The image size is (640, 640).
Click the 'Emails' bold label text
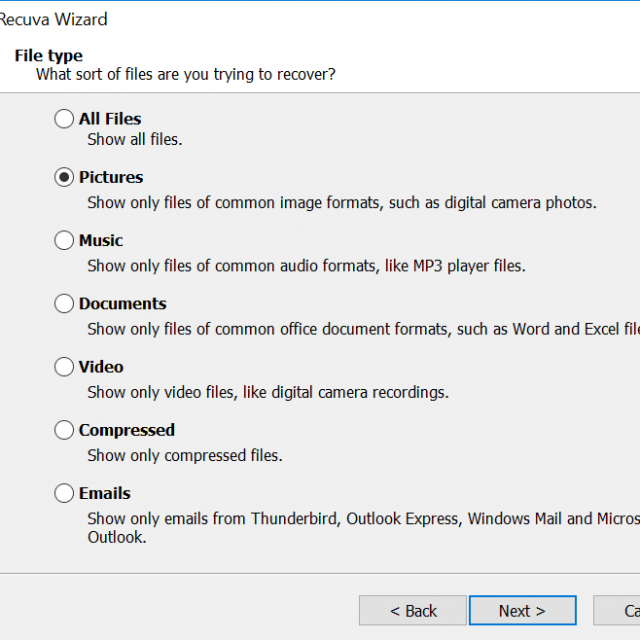[104, 493]
